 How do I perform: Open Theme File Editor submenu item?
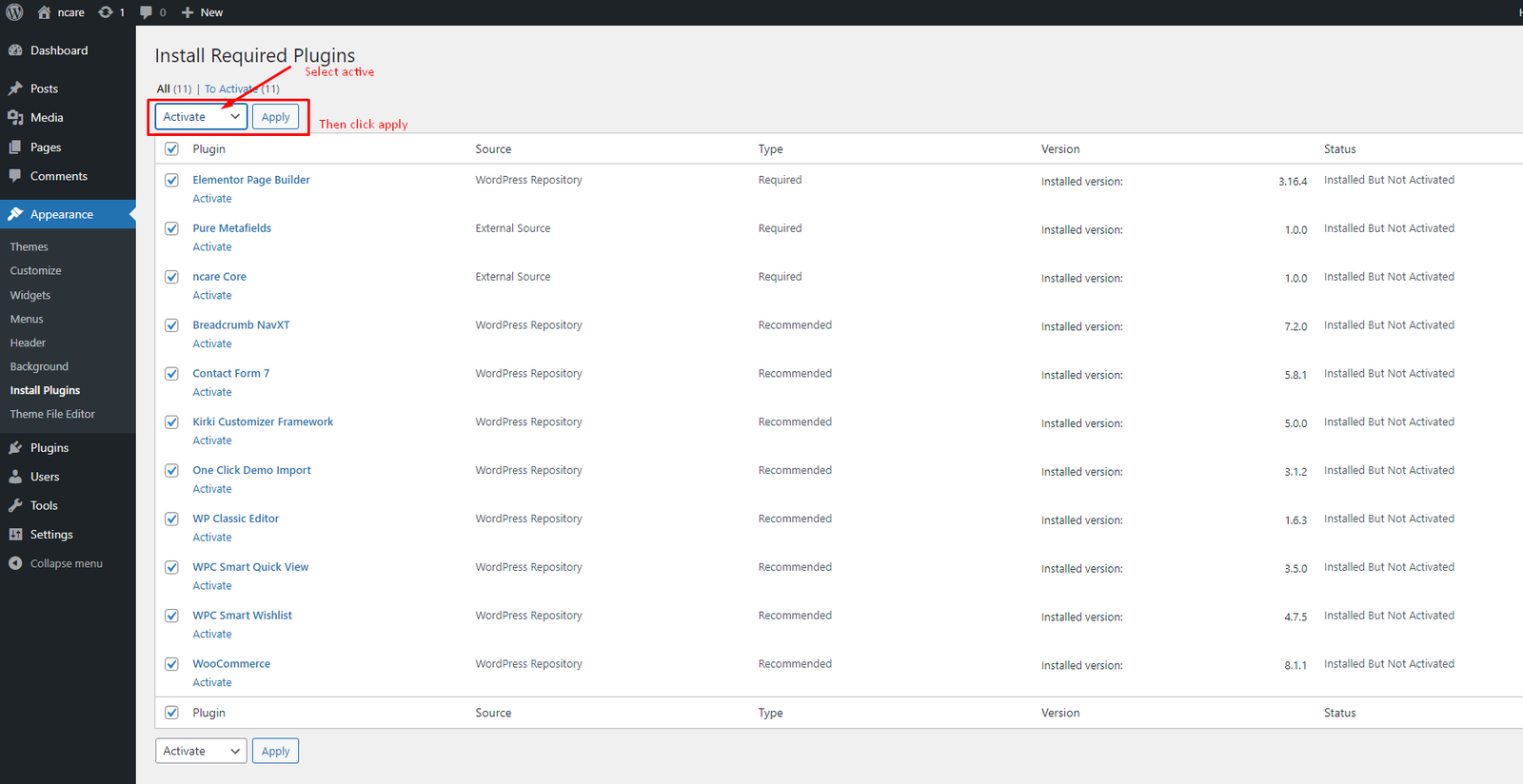tap(52, 414)
